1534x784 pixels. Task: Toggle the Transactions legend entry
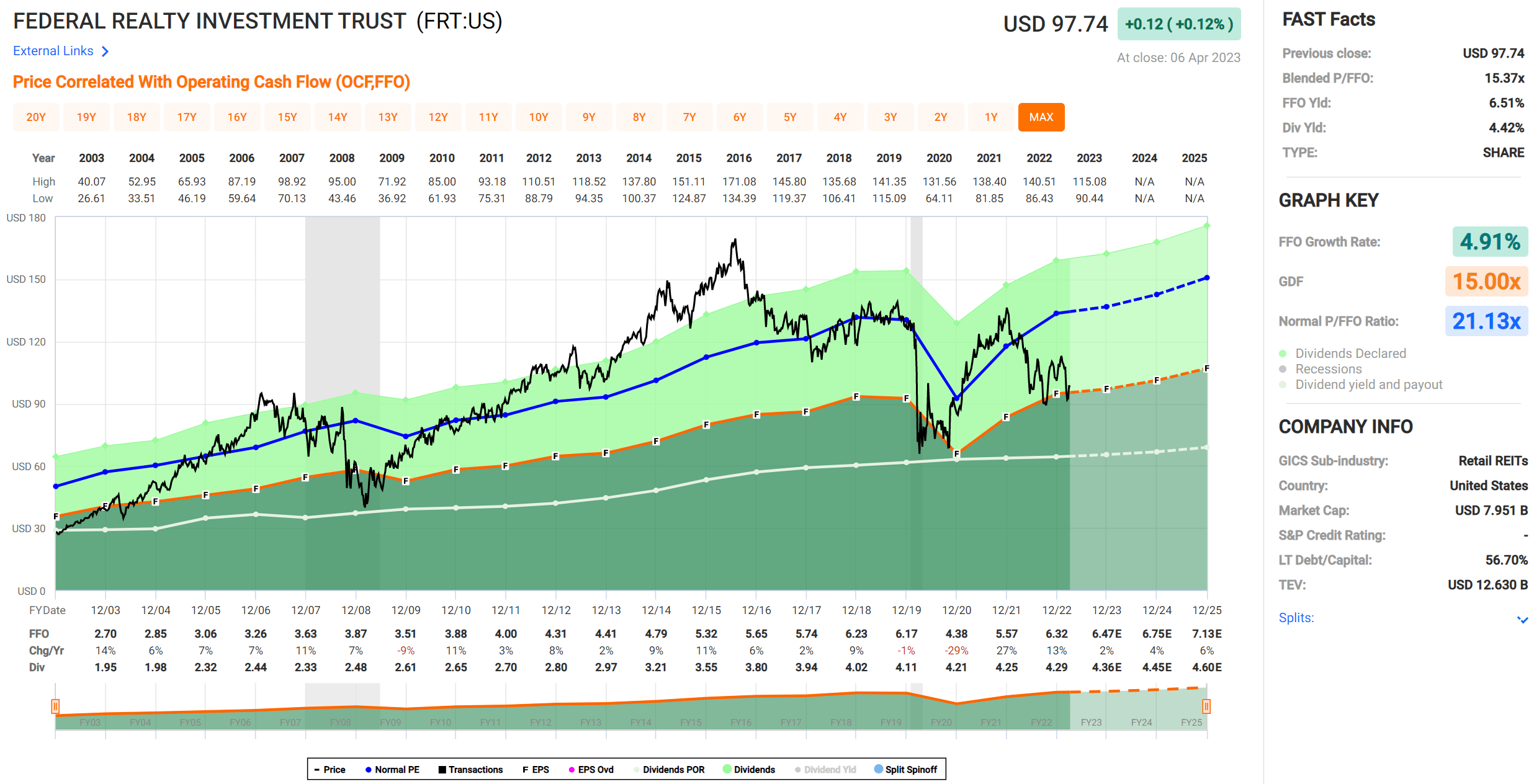click(x=470, y=770)
